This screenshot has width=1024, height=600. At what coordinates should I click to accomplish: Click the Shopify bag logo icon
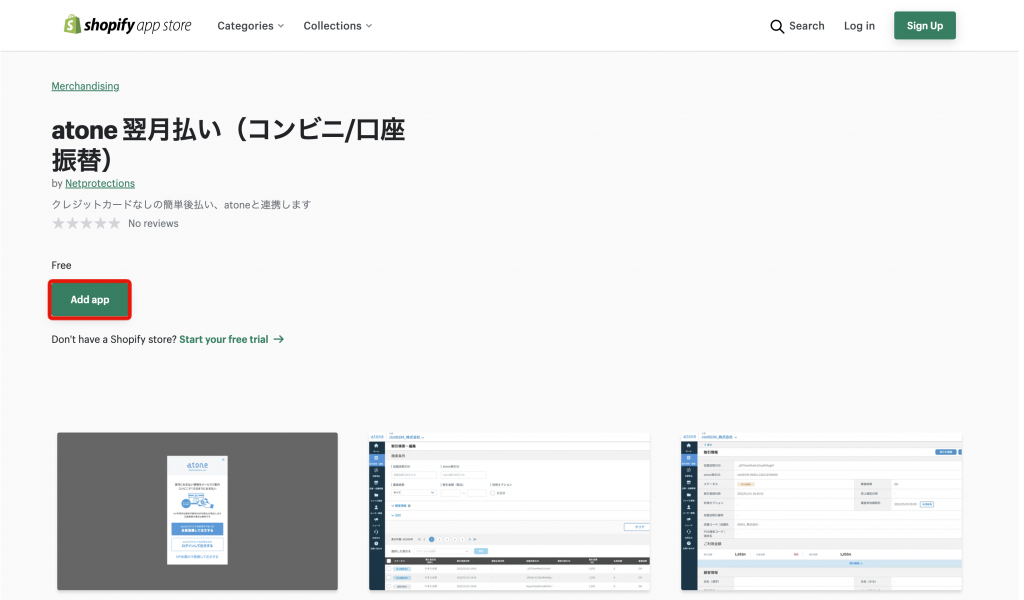(x=72, y=25)
